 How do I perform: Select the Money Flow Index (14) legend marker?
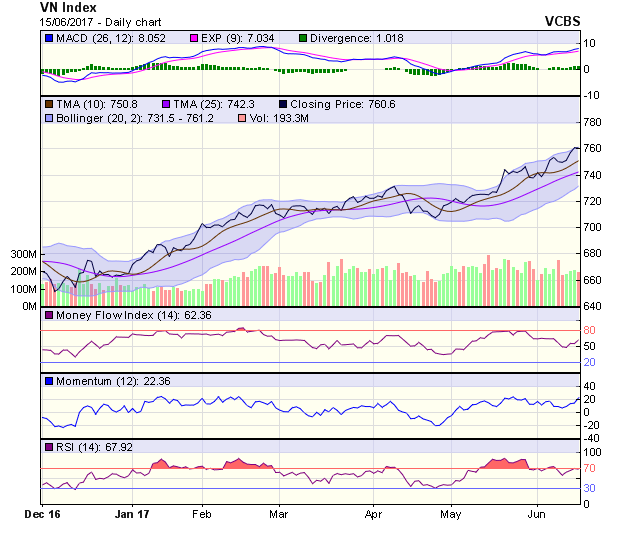pyautogui.click(x=49, y=316)
